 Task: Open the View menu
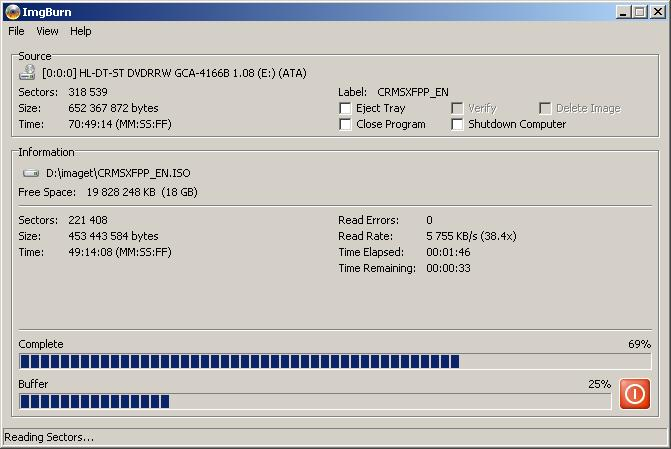[47, 31]
